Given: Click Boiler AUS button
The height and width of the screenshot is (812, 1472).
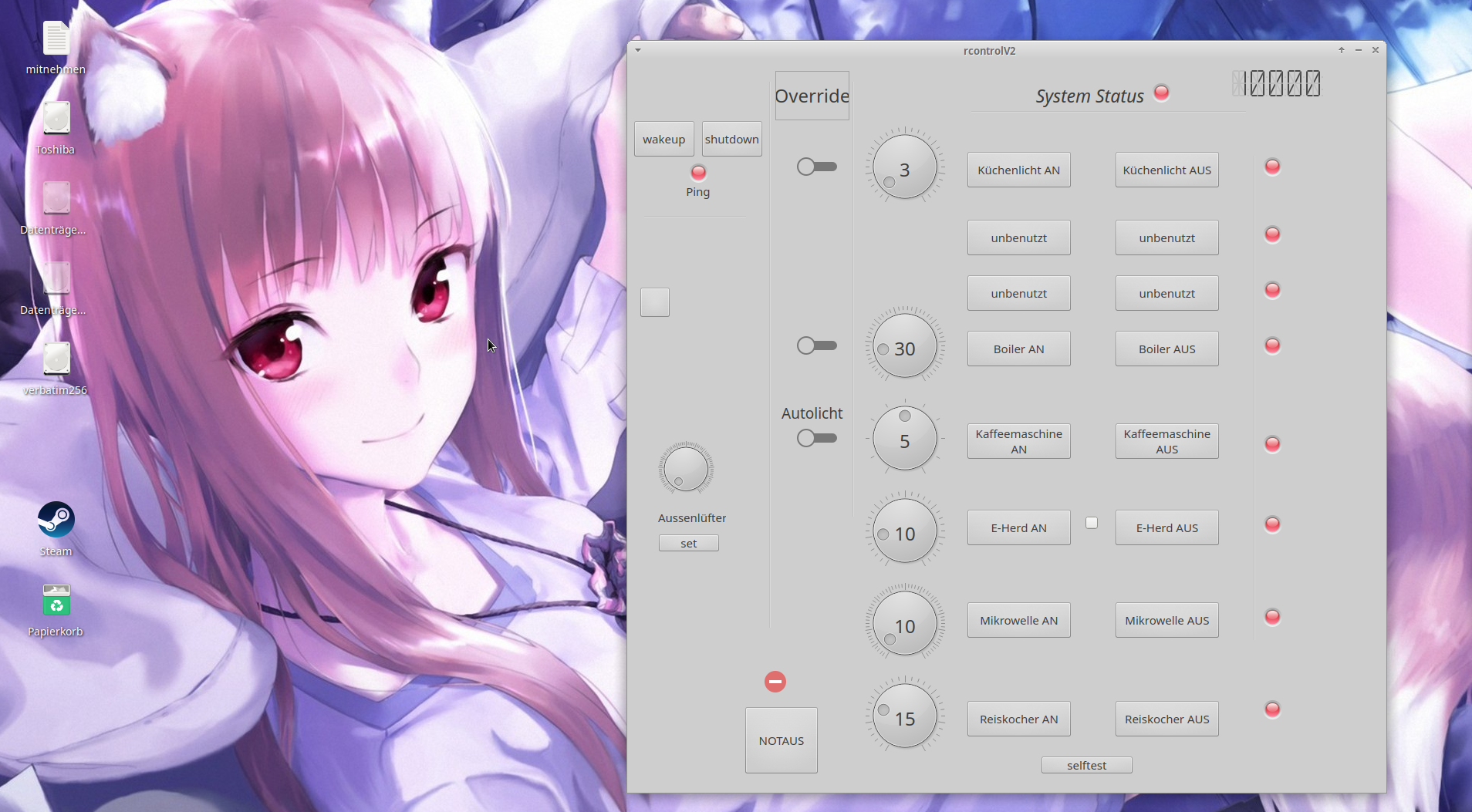Looking at the screenshot, I should coord(1167,349).
